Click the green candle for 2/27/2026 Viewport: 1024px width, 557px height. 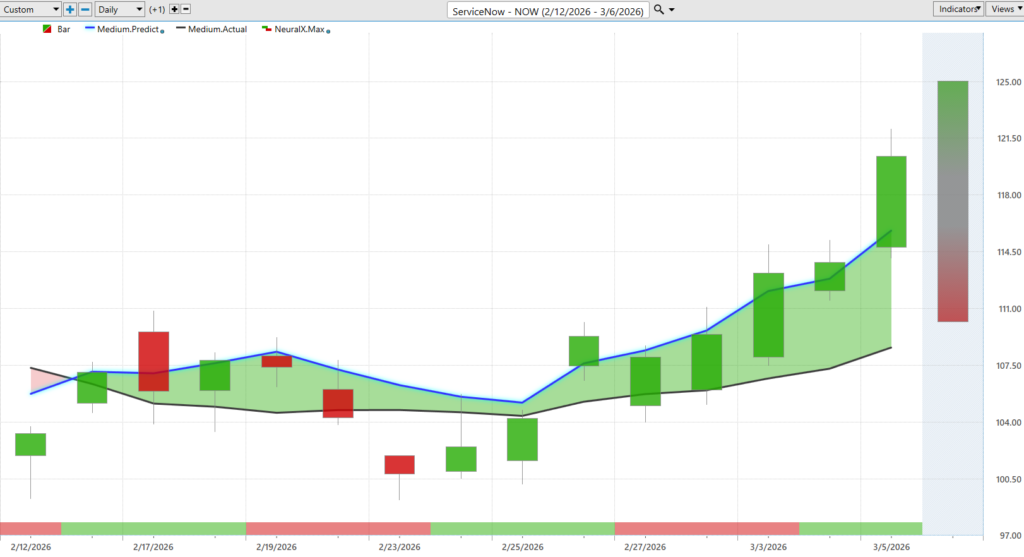point(645,381)
